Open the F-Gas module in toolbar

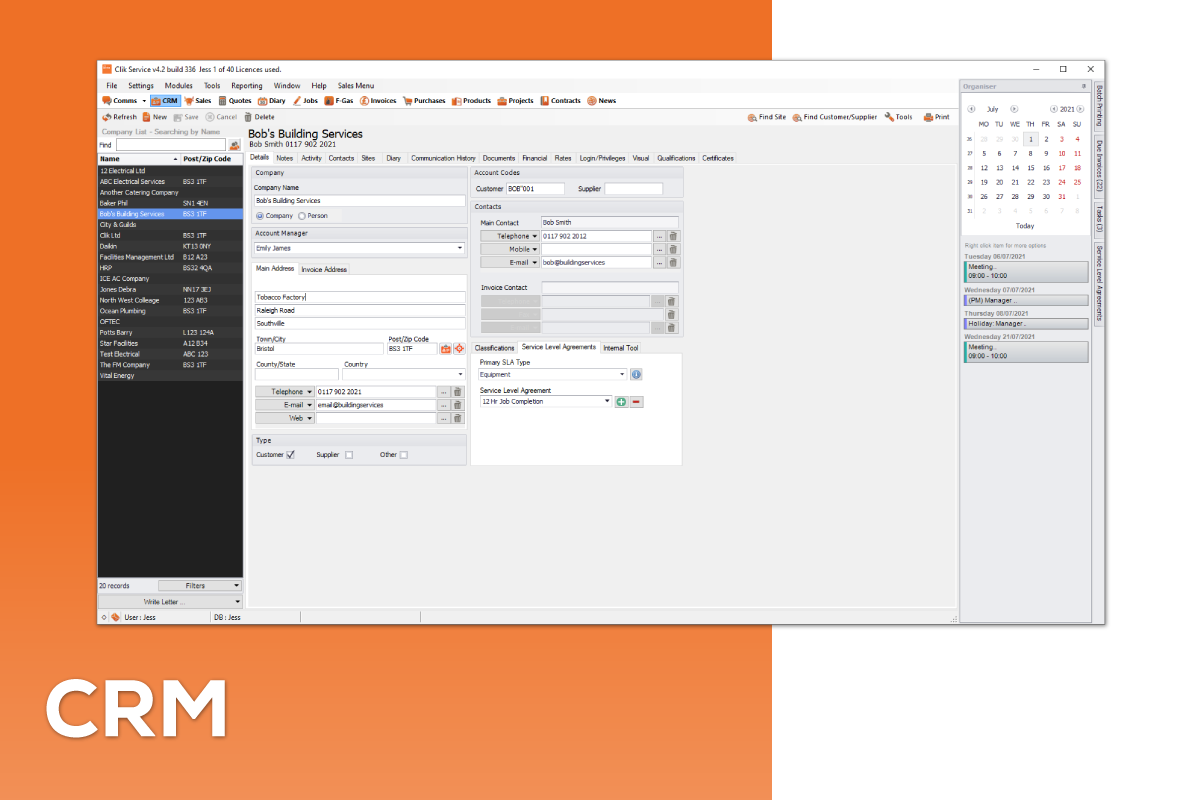pos(339,101)
